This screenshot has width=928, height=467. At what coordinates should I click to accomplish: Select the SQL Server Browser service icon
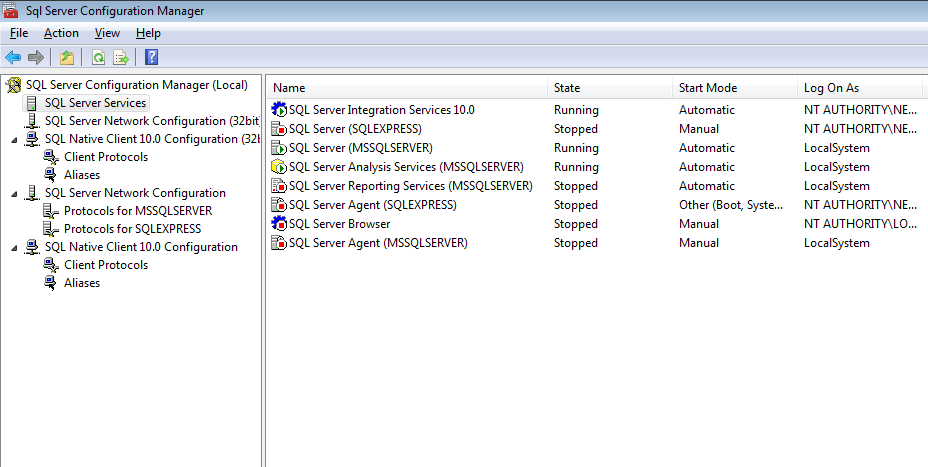pos(279,224)
